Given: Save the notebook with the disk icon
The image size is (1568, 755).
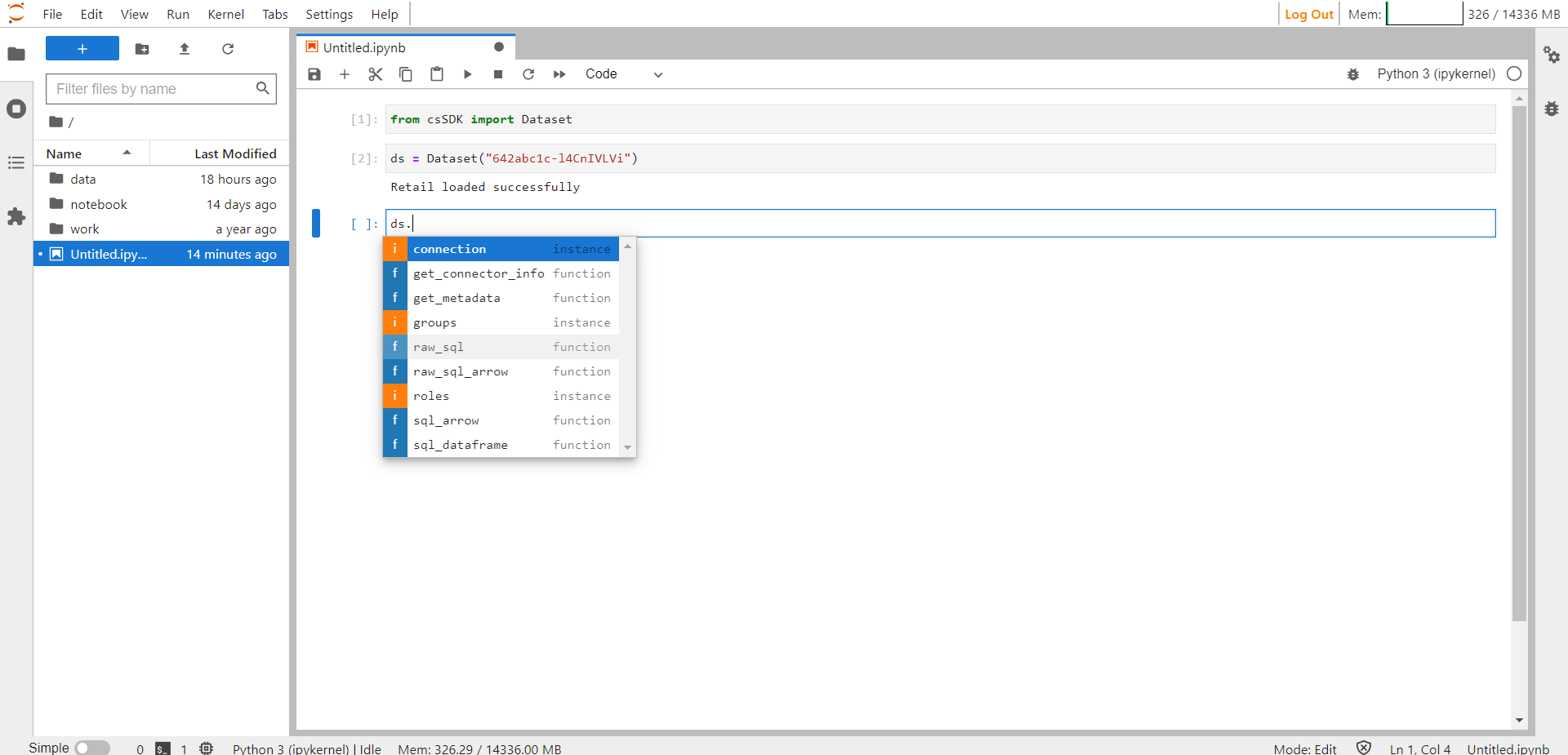Looking at the screenshot, I should pos(314,74).
